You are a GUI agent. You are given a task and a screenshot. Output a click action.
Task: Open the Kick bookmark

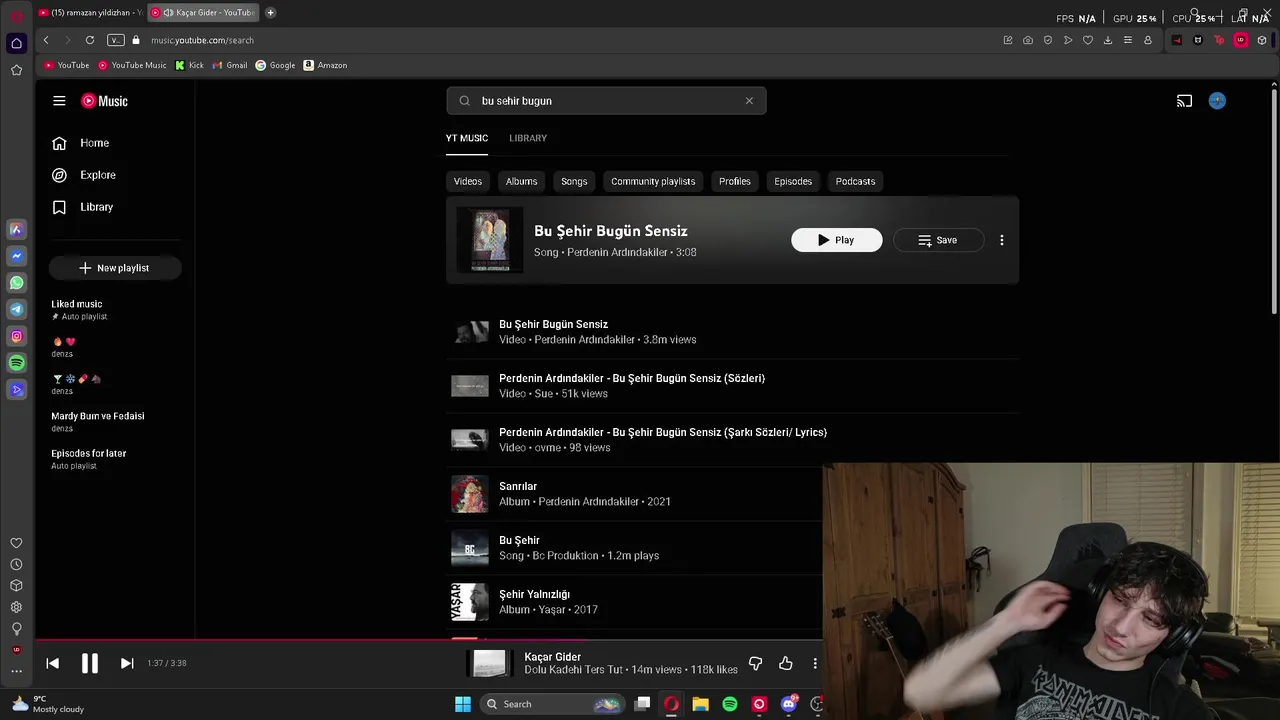tap(190, 65)
